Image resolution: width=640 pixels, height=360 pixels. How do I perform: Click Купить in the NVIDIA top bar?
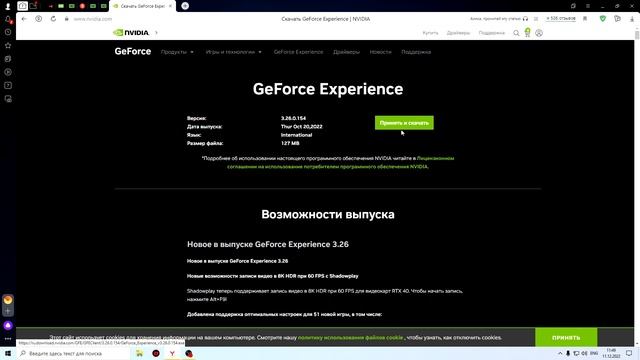coord(430,33)
